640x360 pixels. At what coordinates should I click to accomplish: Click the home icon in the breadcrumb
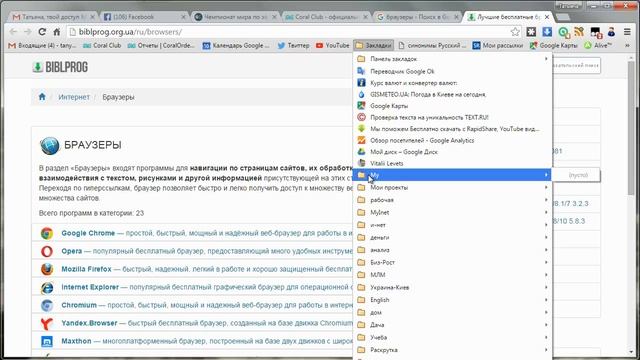[x=42, y=97]
